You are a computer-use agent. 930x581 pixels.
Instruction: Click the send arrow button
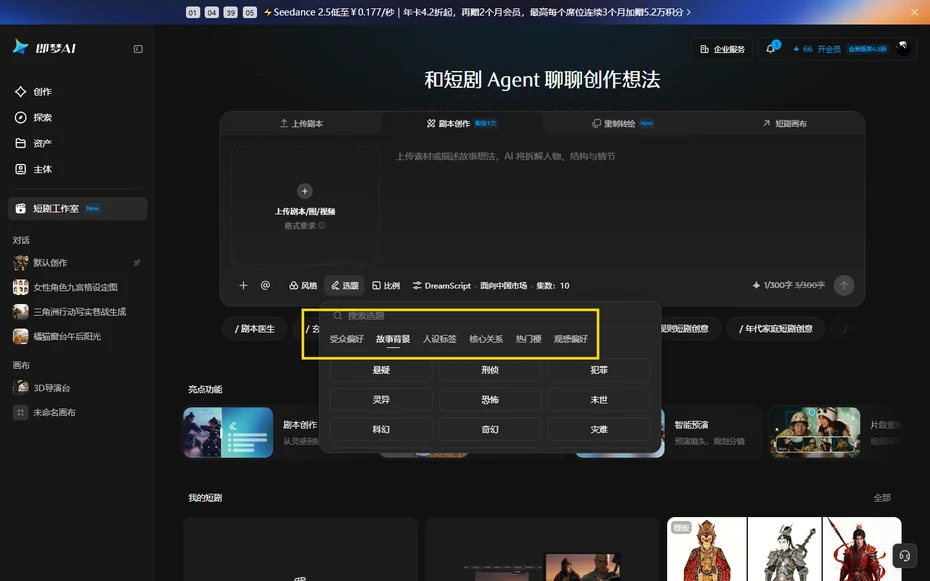844,286
